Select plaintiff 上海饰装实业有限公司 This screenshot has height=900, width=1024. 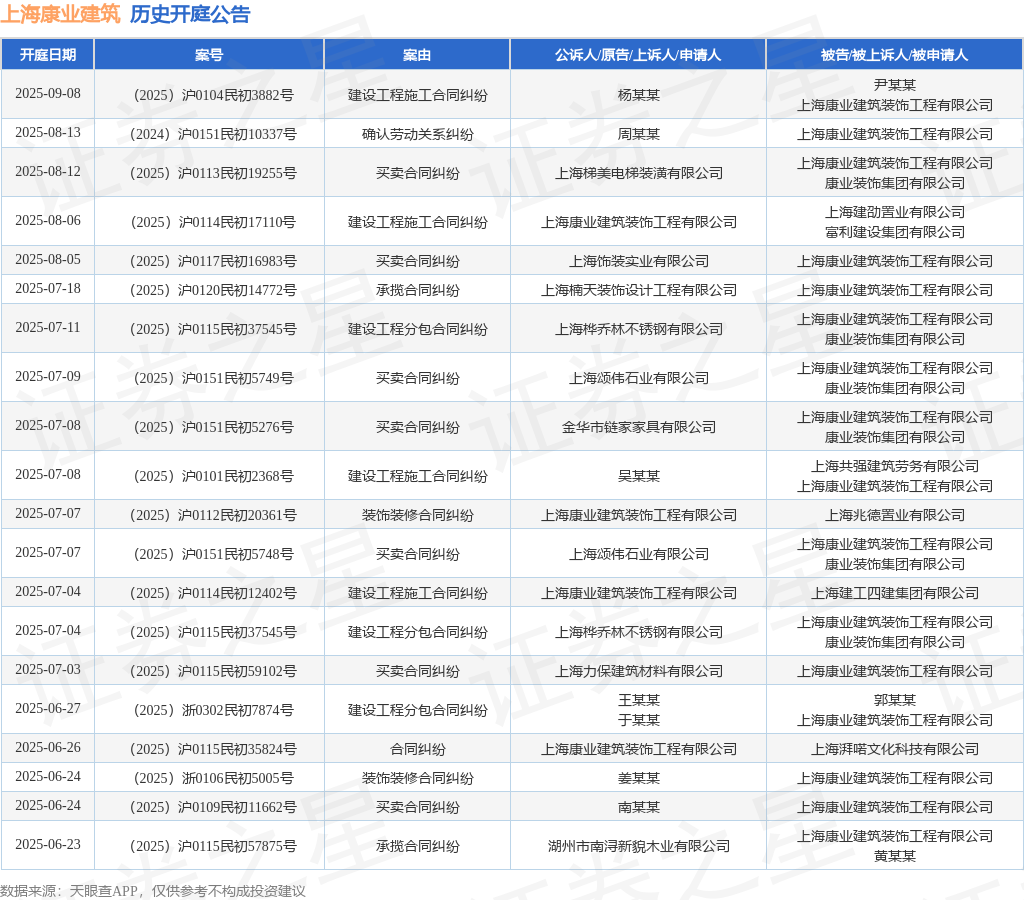639,261
